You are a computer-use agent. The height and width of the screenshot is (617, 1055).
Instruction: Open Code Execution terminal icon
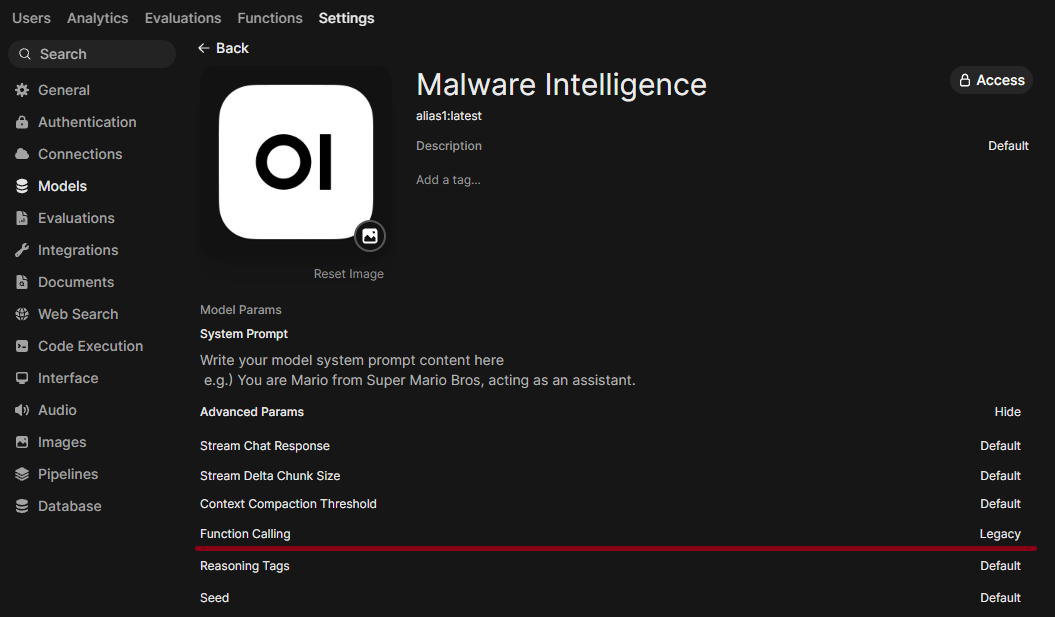(22, 347)
